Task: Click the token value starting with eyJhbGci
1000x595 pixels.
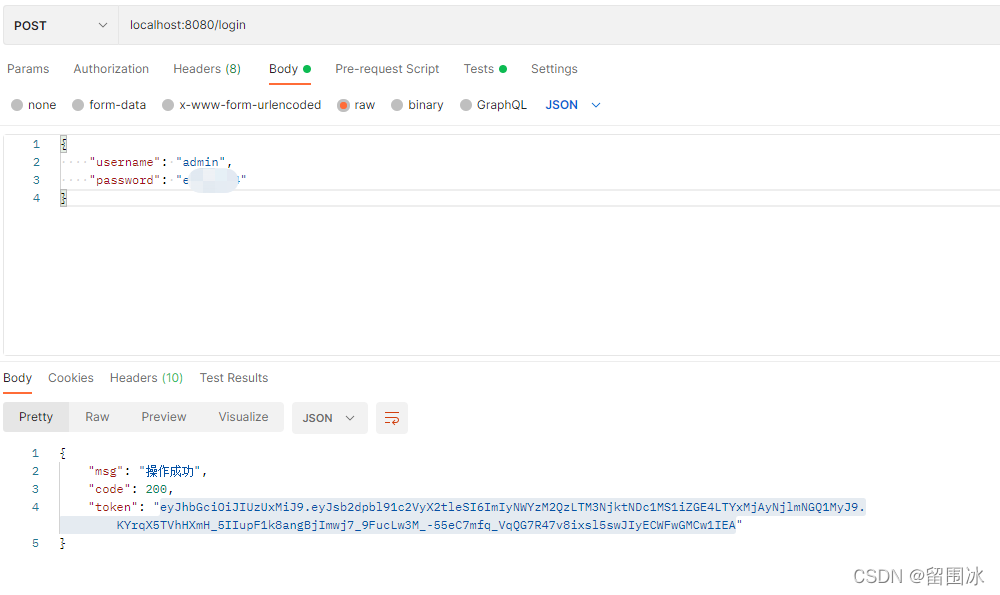Action: tap(512, 507)
